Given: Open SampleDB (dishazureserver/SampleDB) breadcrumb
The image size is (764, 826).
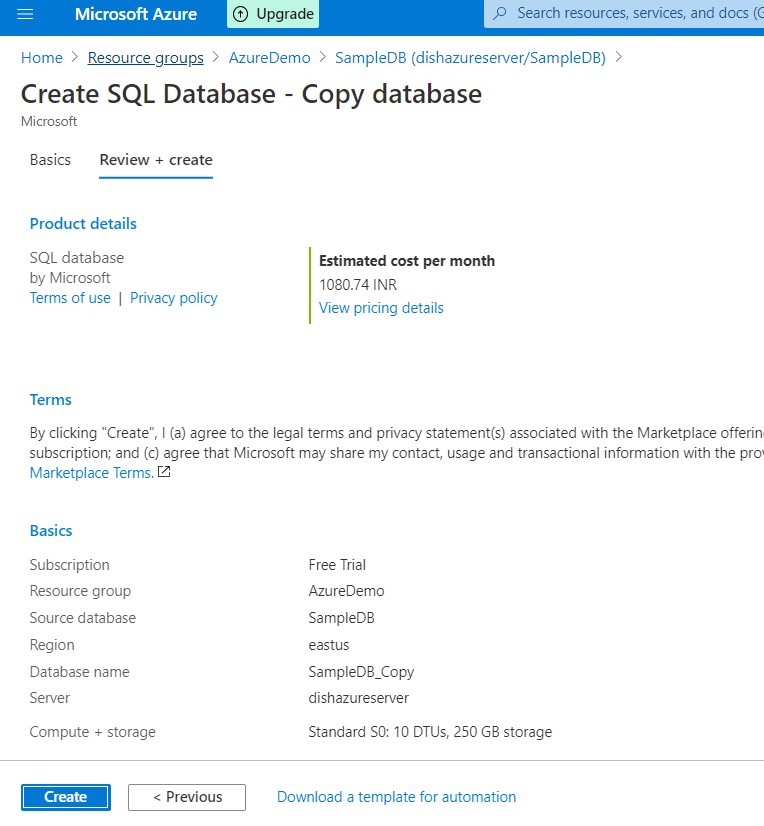Looking at the screenshot, I should click(471, 57).
